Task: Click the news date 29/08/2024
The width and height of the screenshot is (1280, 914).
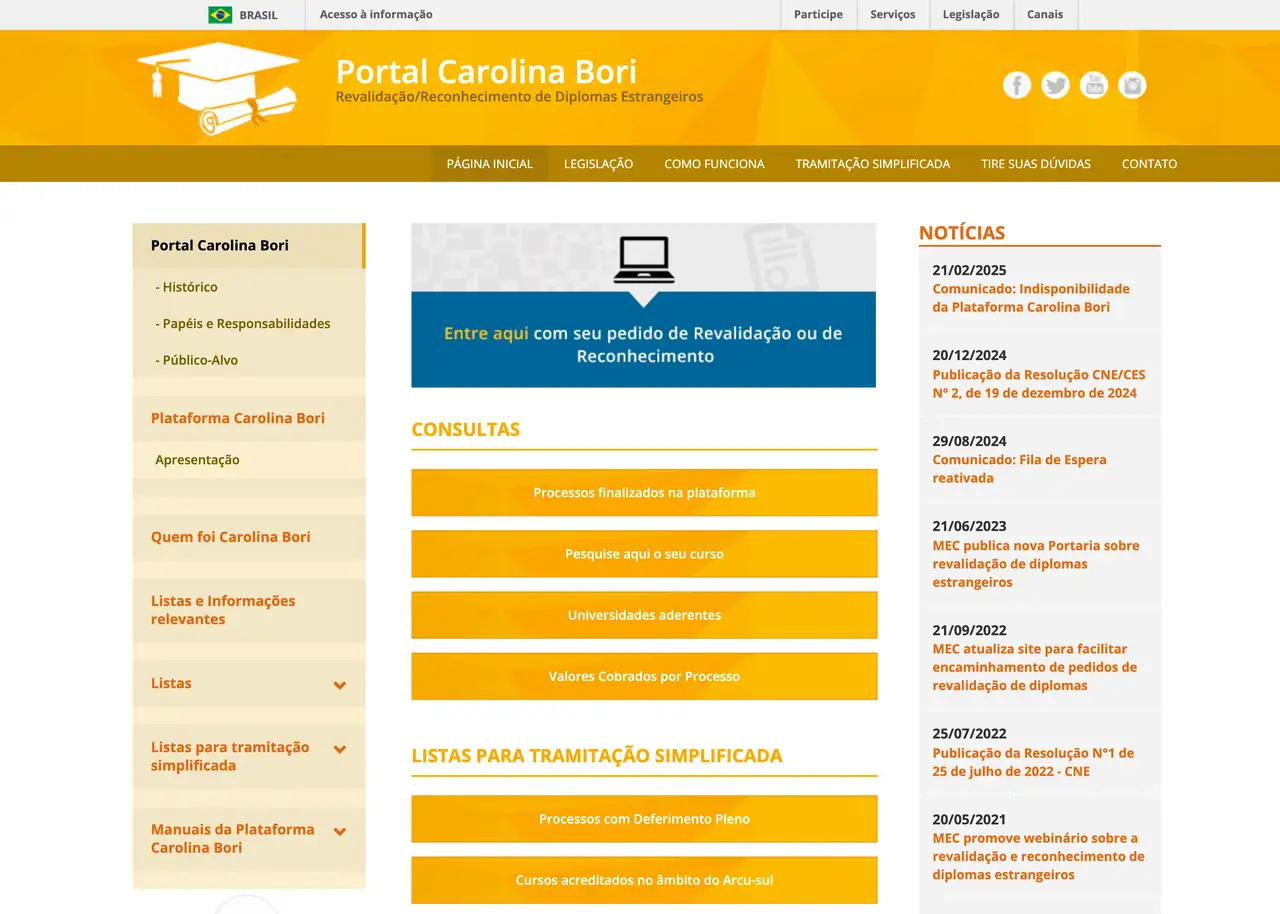Action: click(969, 441)
